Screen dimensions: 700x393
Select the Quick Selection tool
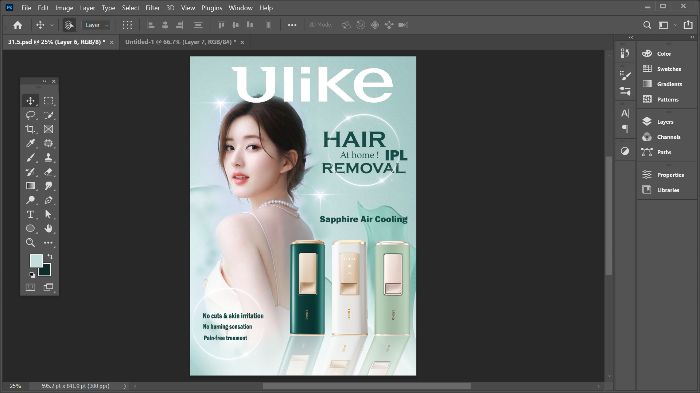tap(48, 115)
